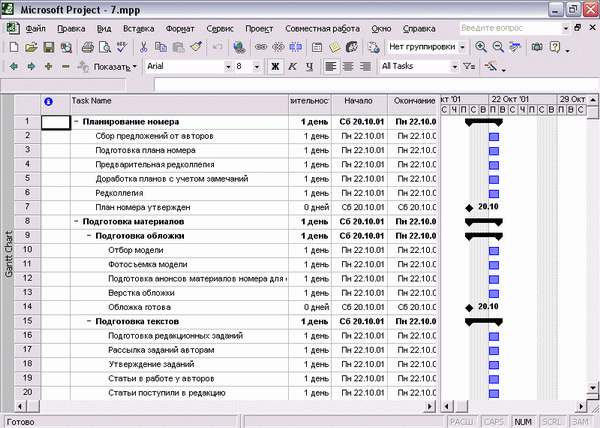Open the print preview icon
The image size is (600, 428).
(x=104, y=47)
